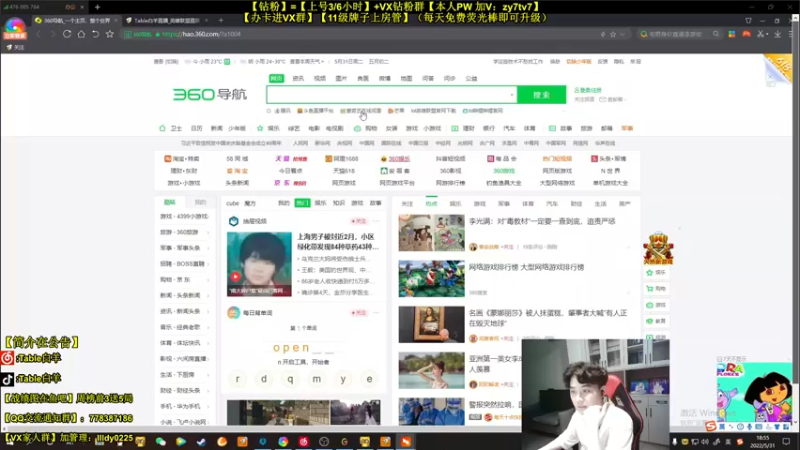Select letter e in the word quiz
Image resolution: width=800 pixels, height=450 pixels.
pos(369,379)
